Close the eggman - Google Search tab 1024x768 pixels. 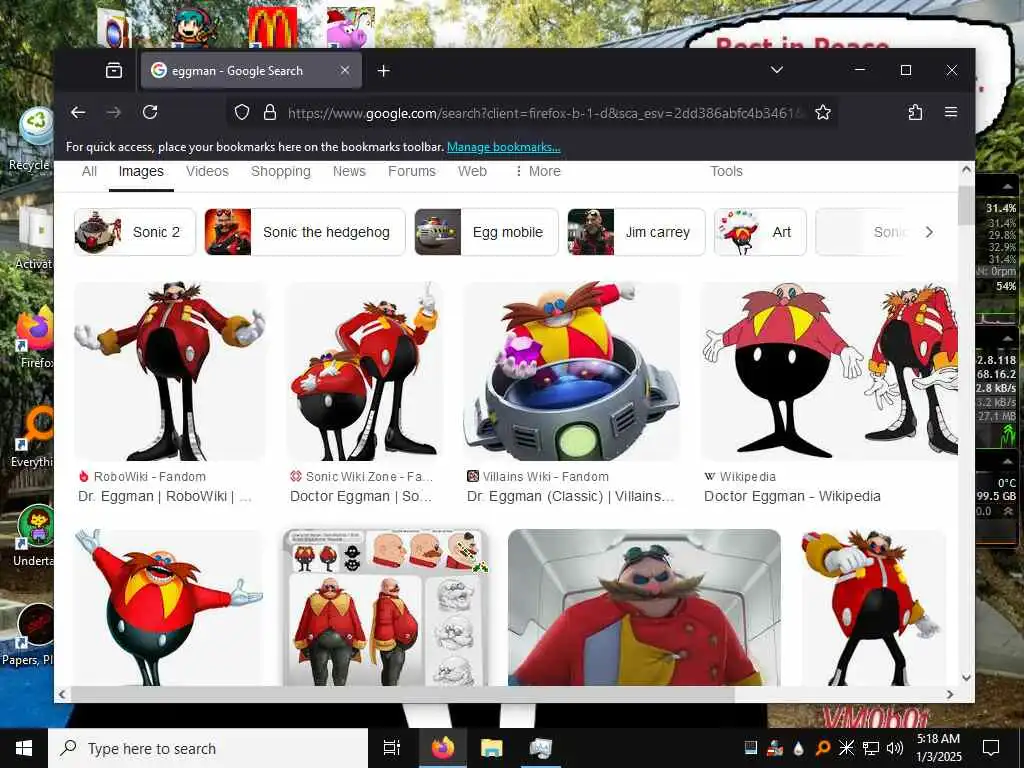pos(345,71)
